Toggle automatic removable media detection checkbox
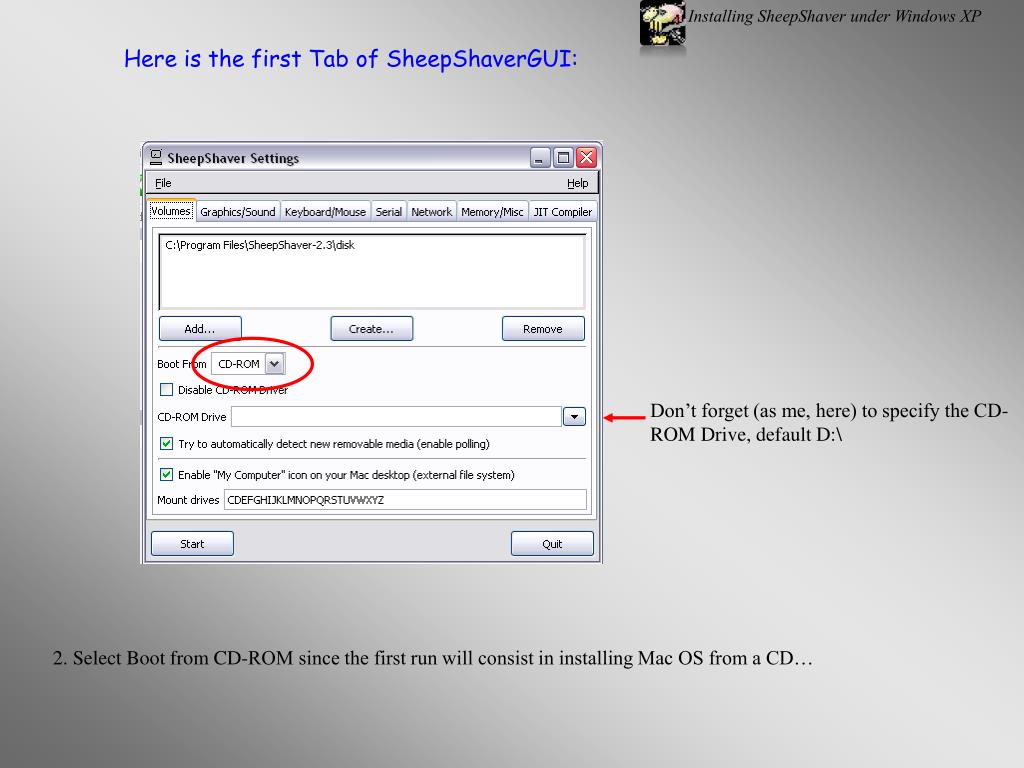The image size is (1024, 768). (167, 444)
